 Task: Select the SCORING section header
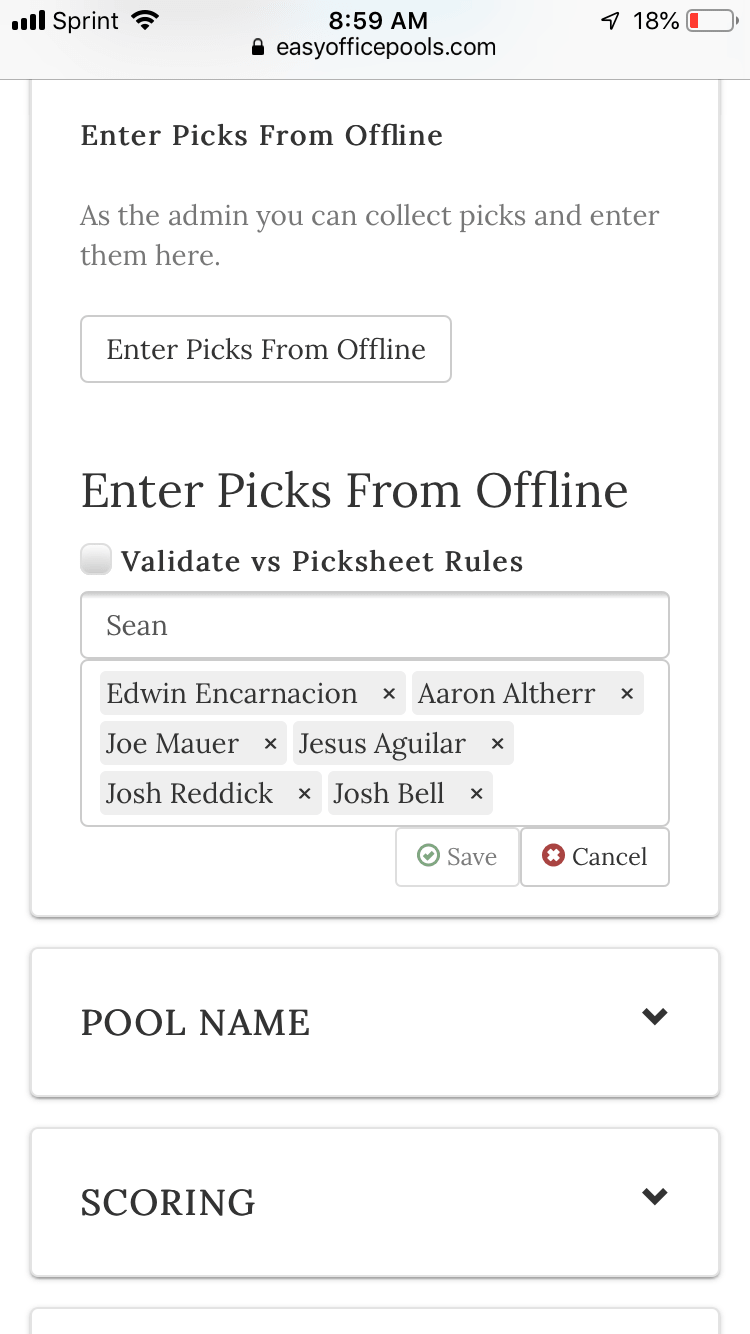168,1203
